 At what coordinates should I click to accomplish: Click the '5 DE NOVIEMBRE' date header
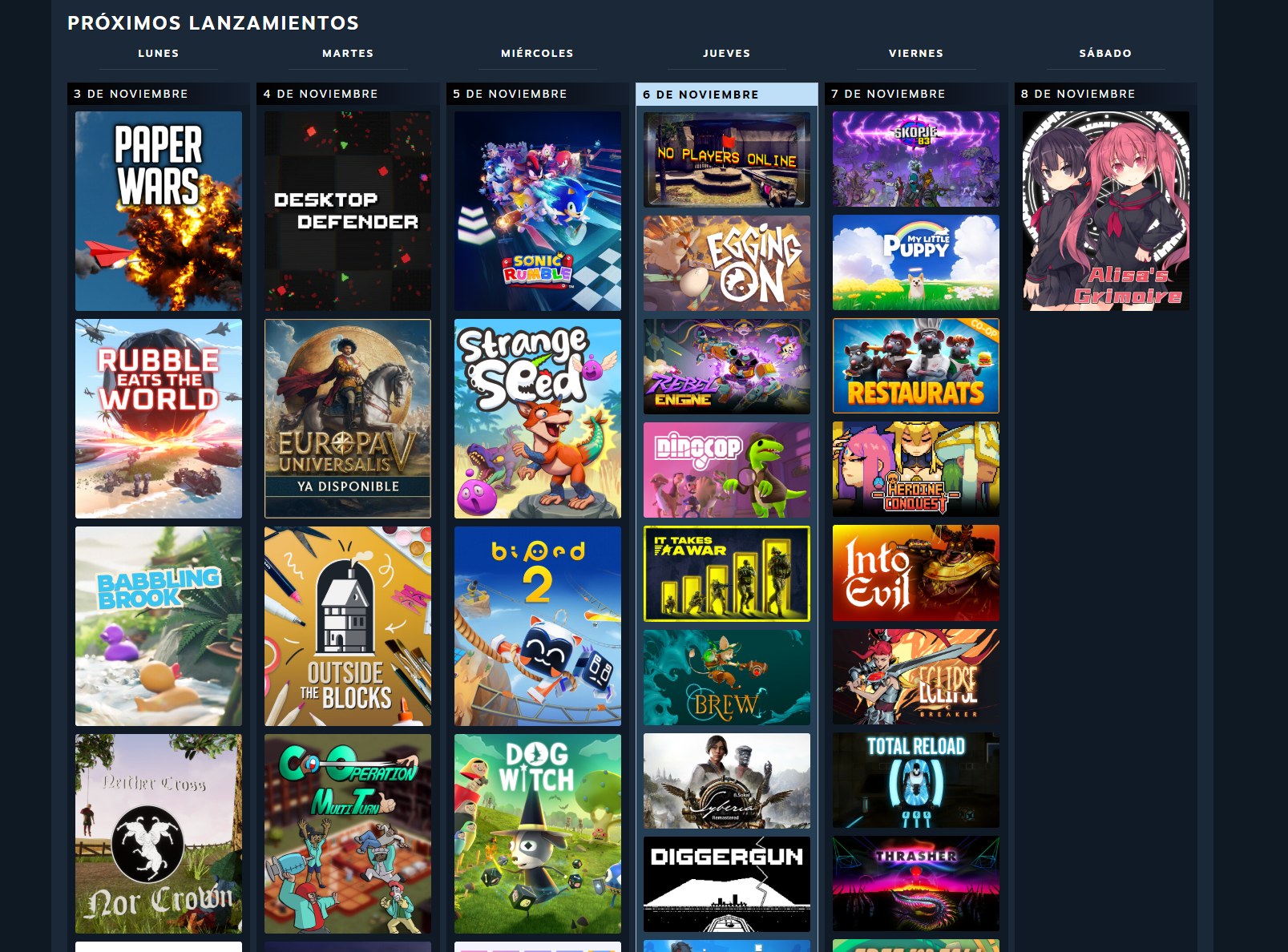[x=538, y=94]
